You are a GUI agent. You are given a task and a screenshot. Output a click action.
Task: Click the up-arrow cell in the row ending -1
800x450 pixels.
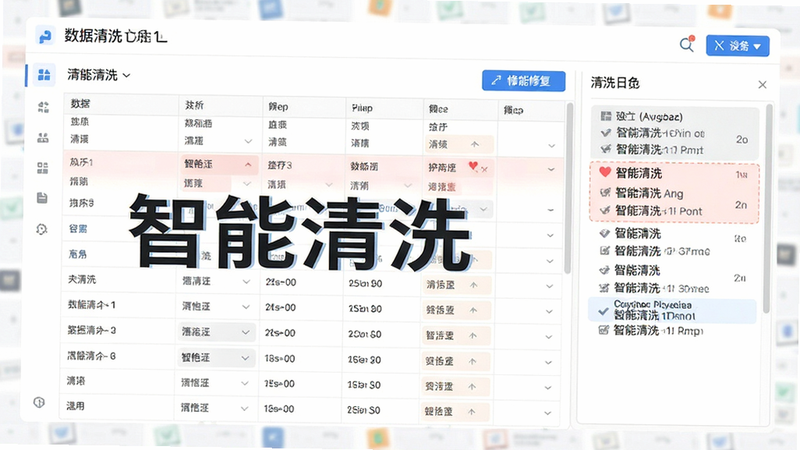457,310
